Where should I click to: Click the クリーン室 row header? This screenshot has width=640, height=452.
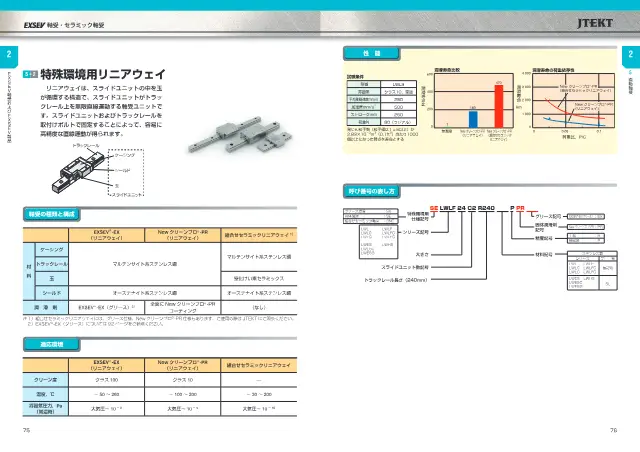[46, 380]
